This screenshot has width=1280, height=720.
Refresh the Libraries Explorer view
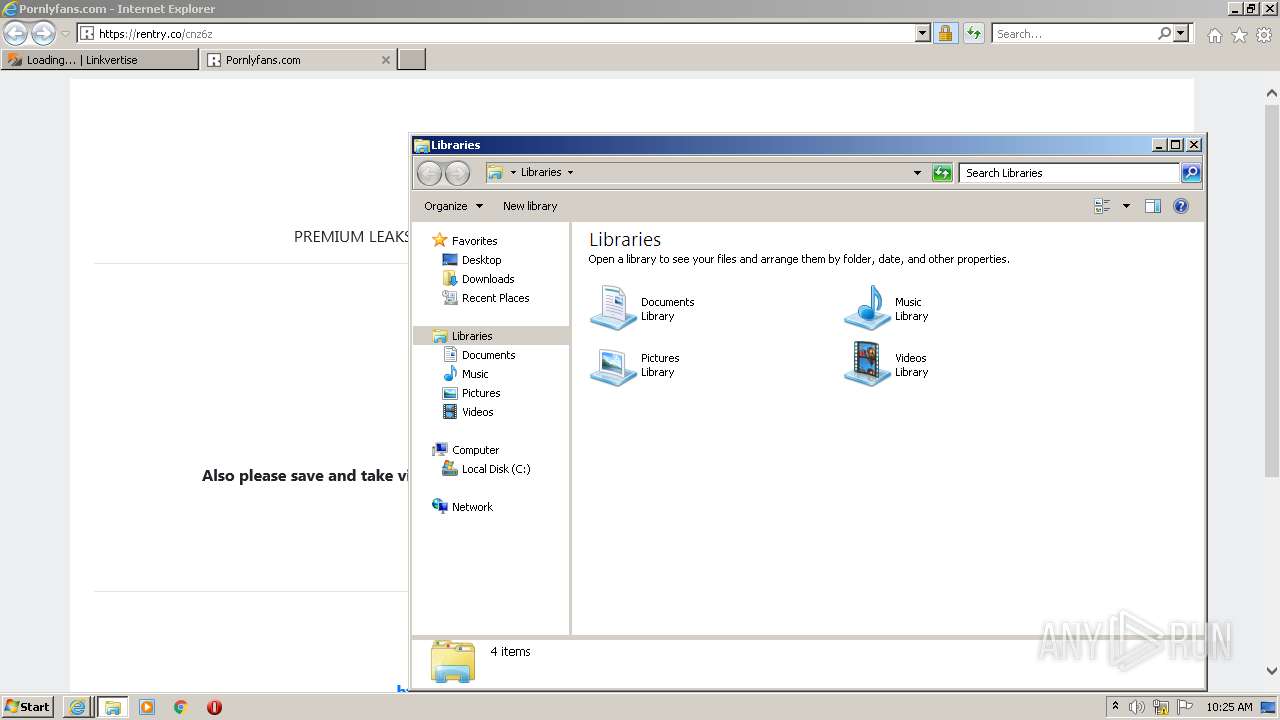coord(942,173)
